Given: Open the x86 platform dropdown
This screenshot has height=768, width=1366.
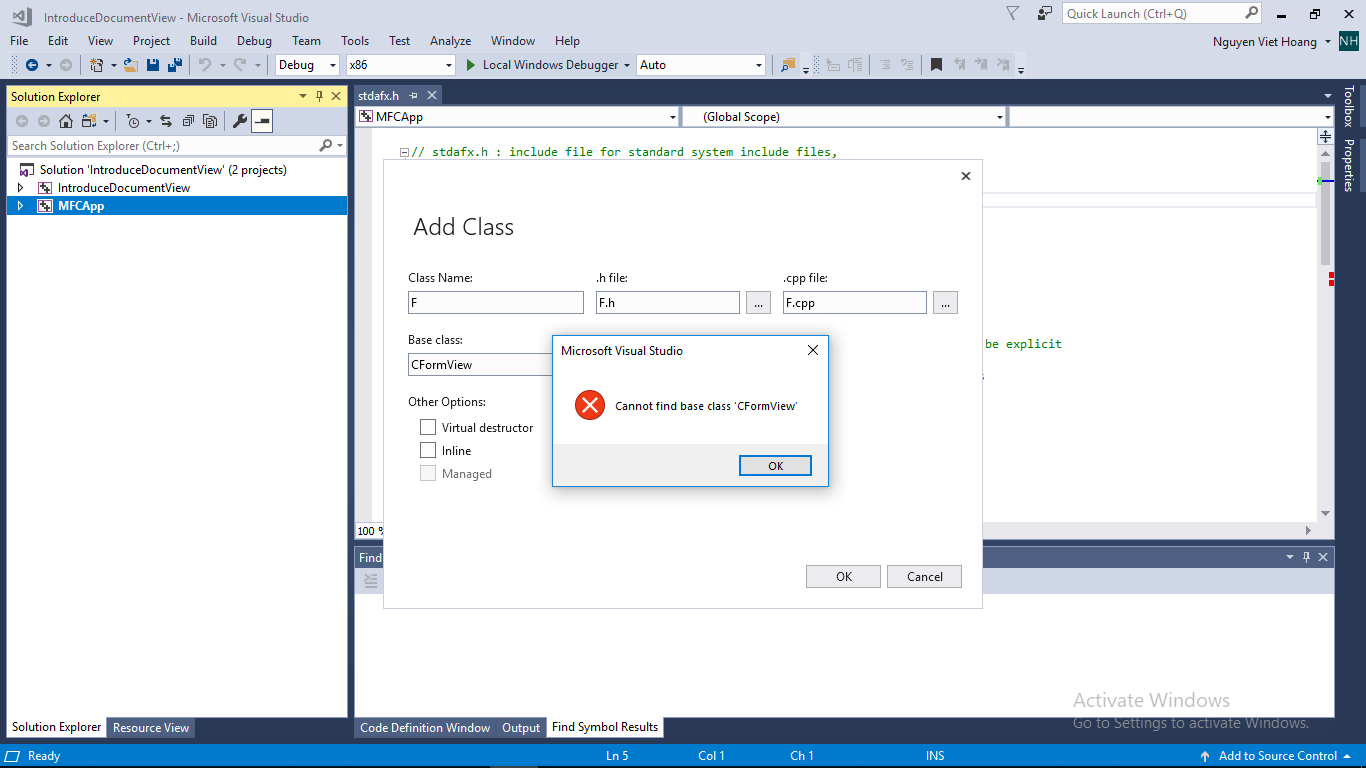Looking at the screenshot, I should click(x=400, y=65).
